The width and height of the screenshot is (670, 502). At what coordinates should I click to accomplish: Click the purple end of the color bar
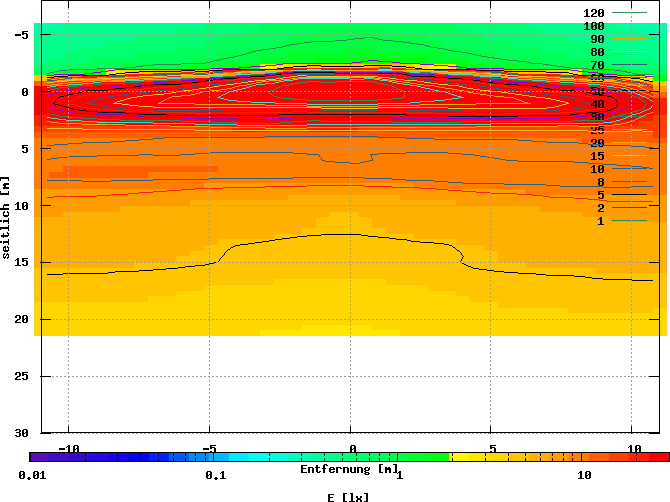[x=50, y=457]
